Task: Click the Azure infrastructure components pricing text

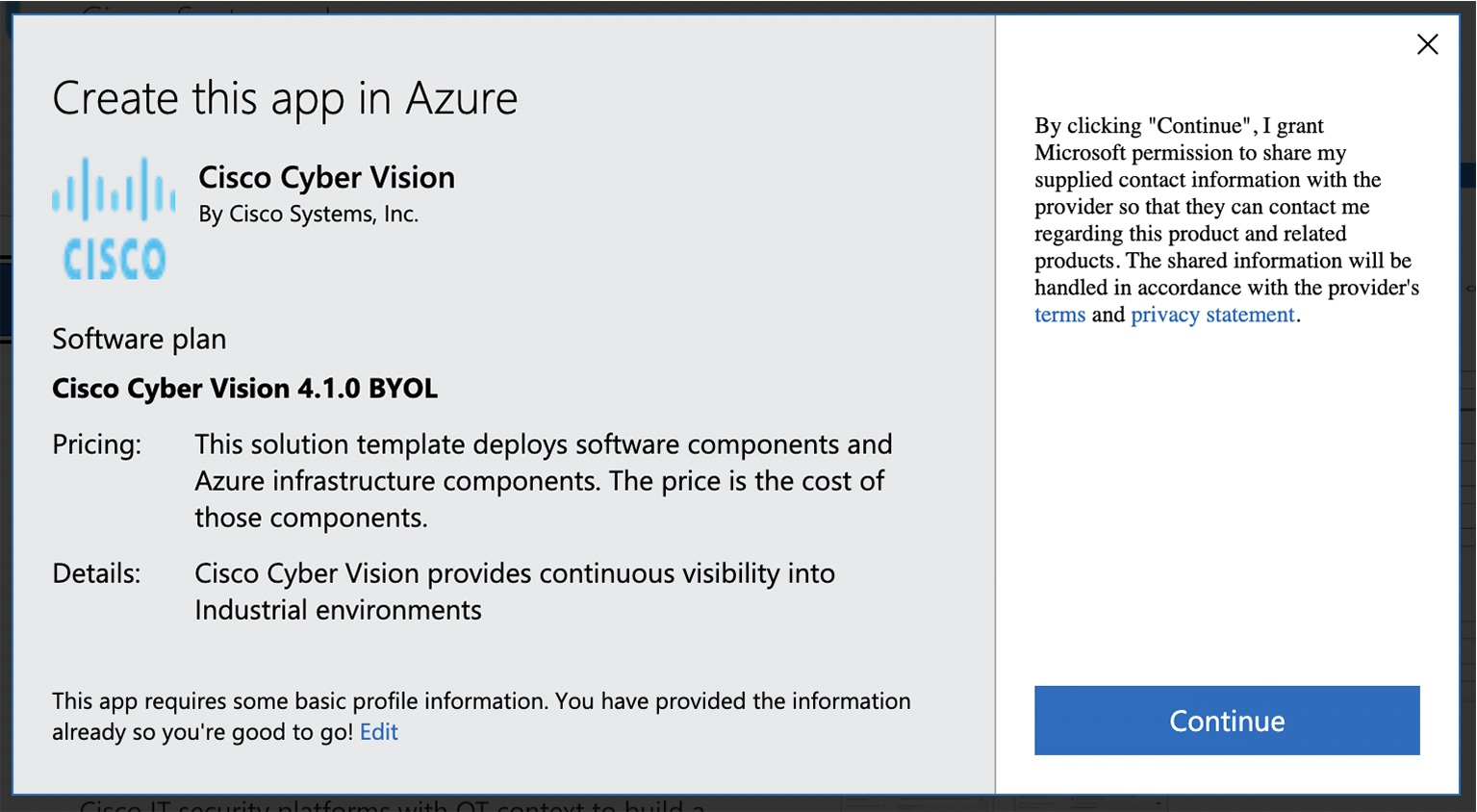Action: pyautogui.click(x=539, y=480)
